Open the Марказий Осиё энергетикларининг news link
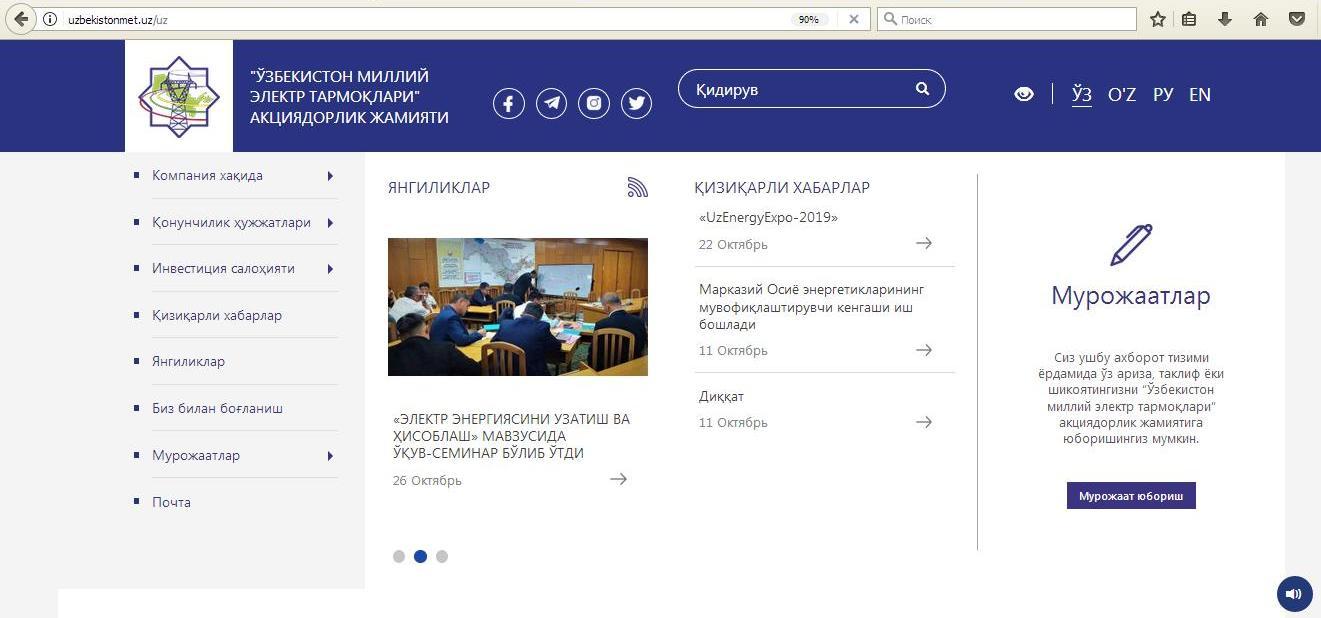 coord(812,307)
